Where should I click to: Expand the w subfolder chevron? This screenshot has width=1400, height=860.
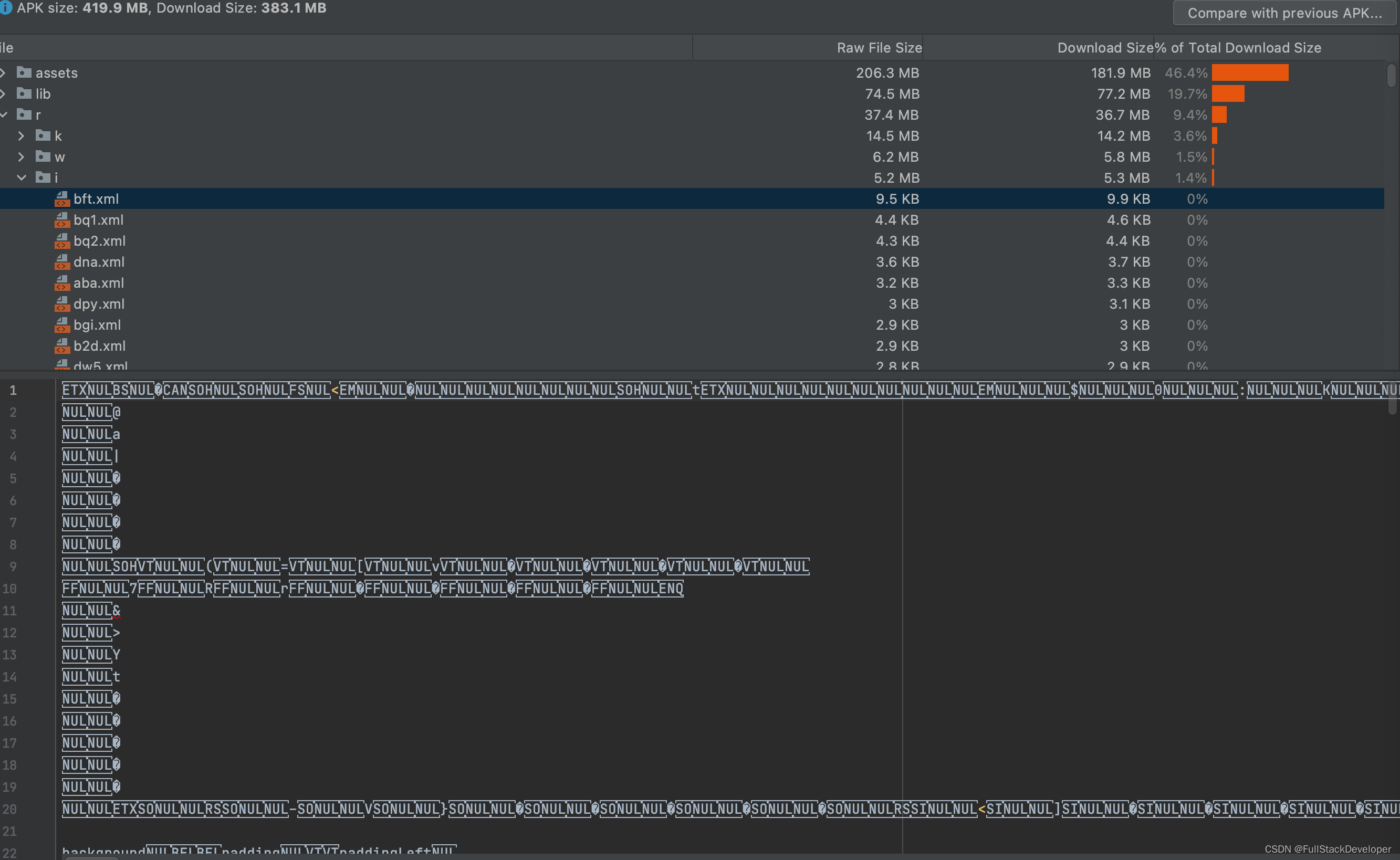tap(21, 157)
